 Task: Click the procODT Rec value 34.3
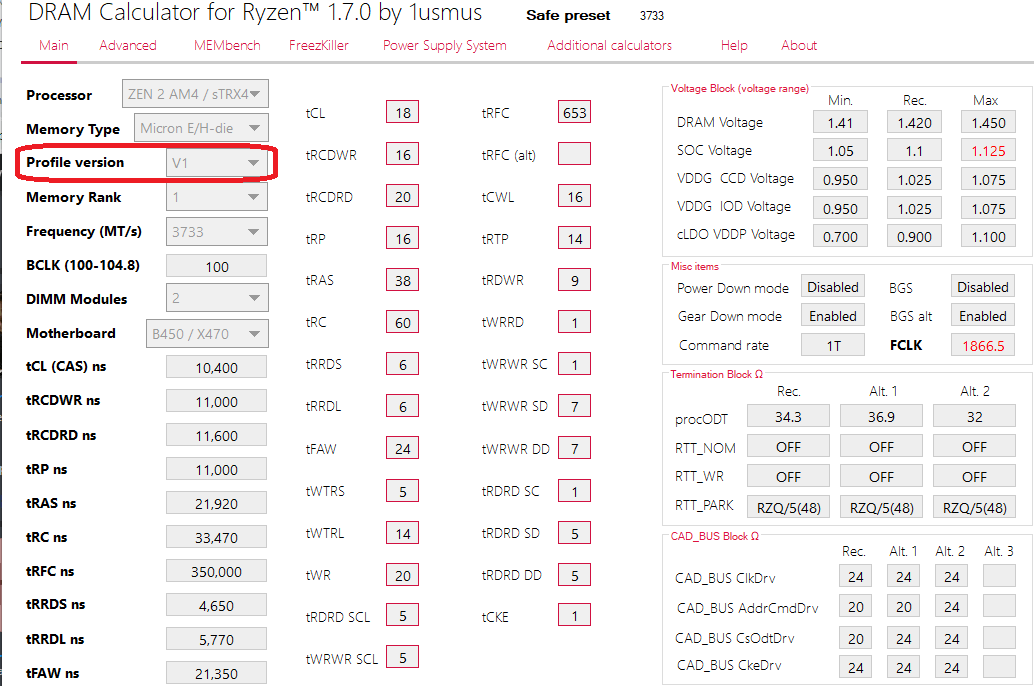click(788, 417)
